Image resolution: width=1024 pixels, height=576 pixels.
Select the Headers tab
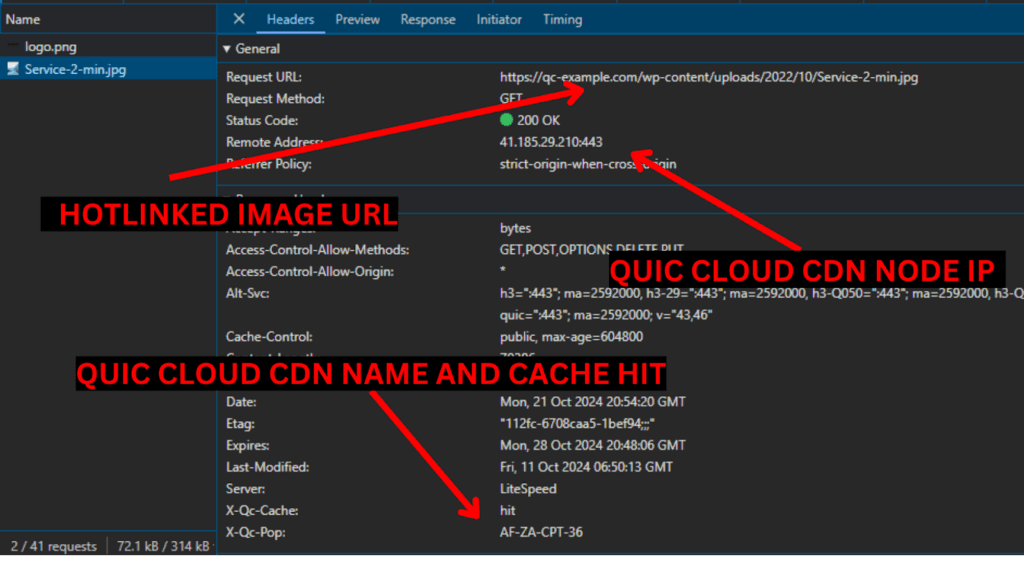click(x=290, y=19)
